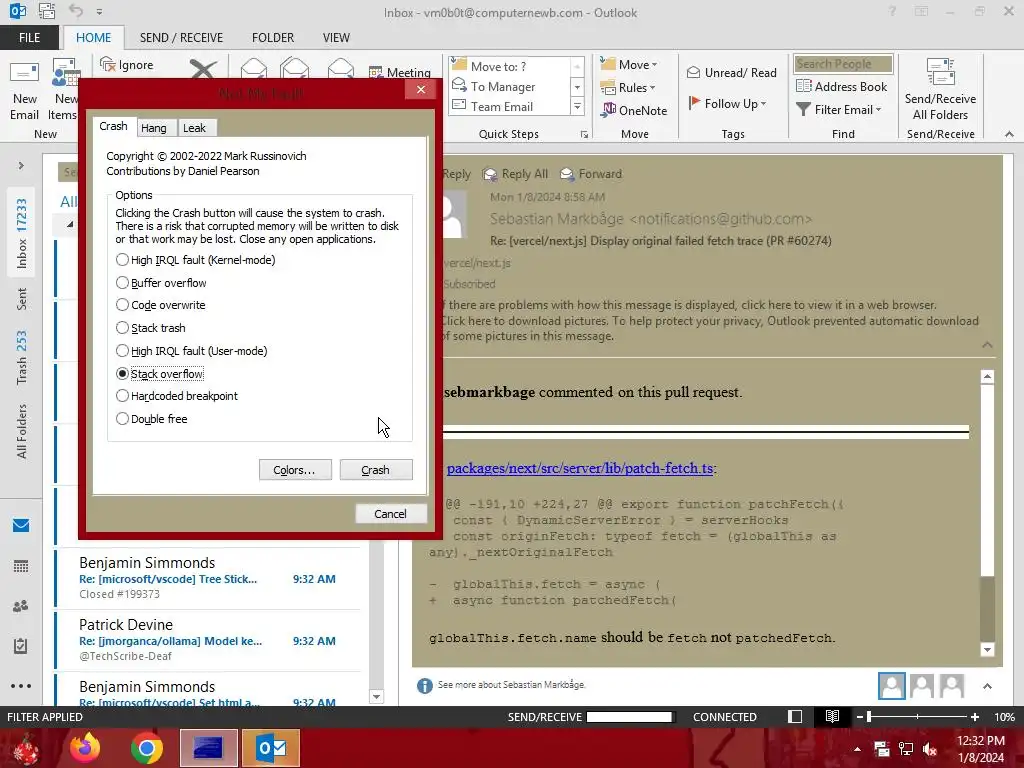Click the Crash button
1024x768 pixels.
tap(376, 470)
